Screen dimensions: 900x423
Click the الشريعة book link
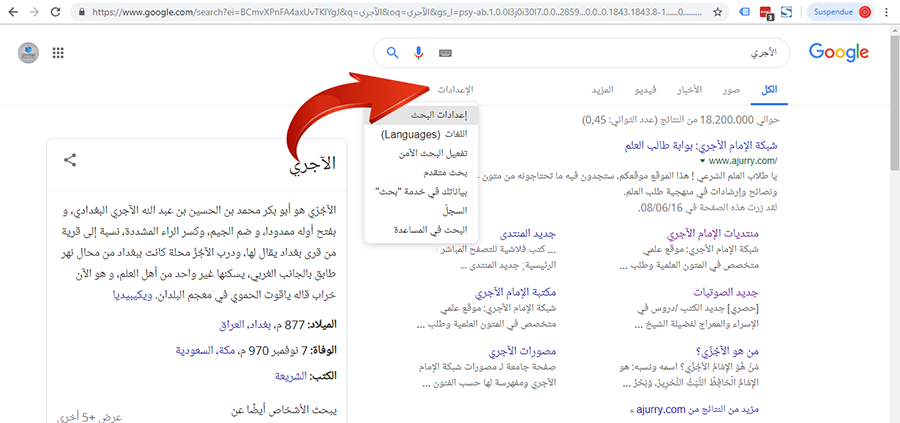(290, 377)
